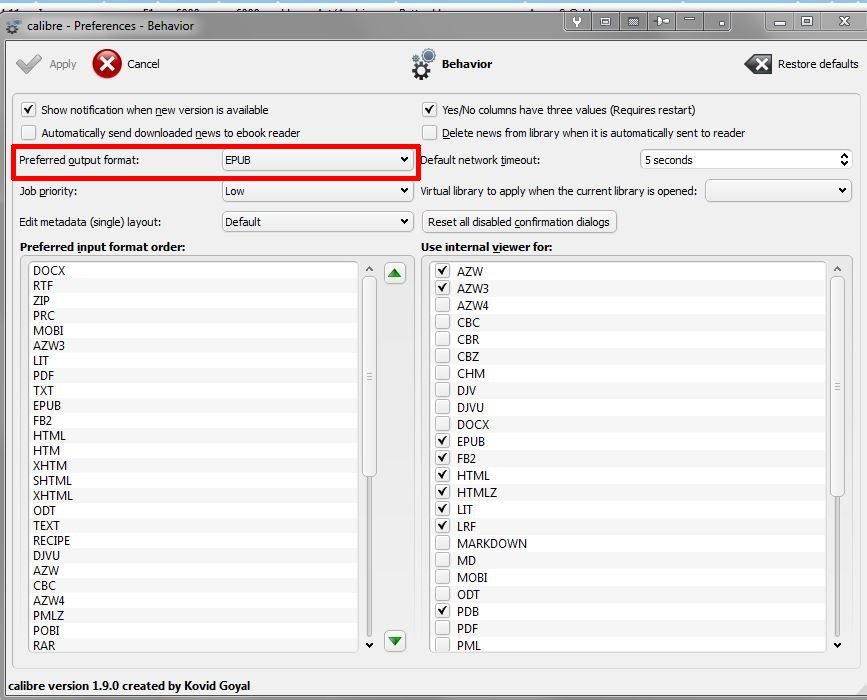
Task: Click the red X Cancel icon
Action: (x=107, y=64)
